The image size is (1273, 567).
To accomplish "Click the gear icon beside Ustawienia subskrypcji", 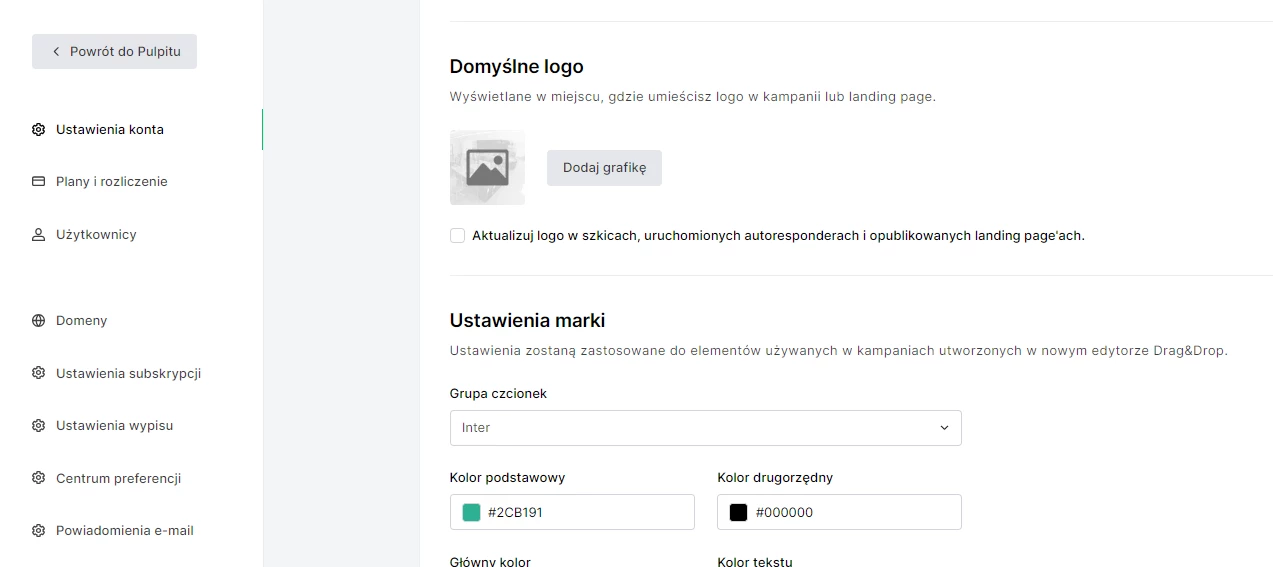I will coord(39,373).
